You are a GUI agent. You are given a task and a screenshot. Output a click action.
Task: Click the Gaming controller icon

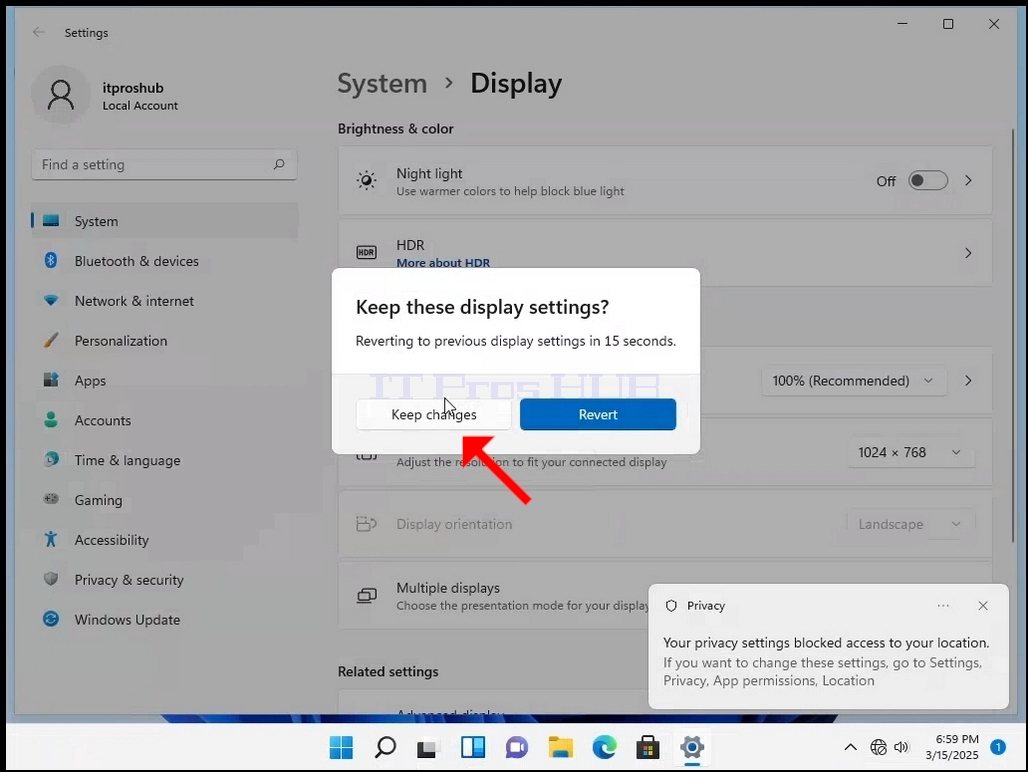[x=50, y=499]
